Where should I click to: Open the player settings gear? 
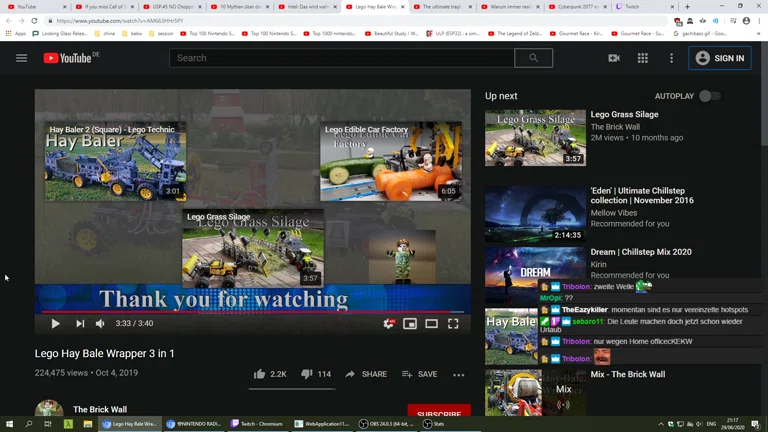[x=389, y=323]
